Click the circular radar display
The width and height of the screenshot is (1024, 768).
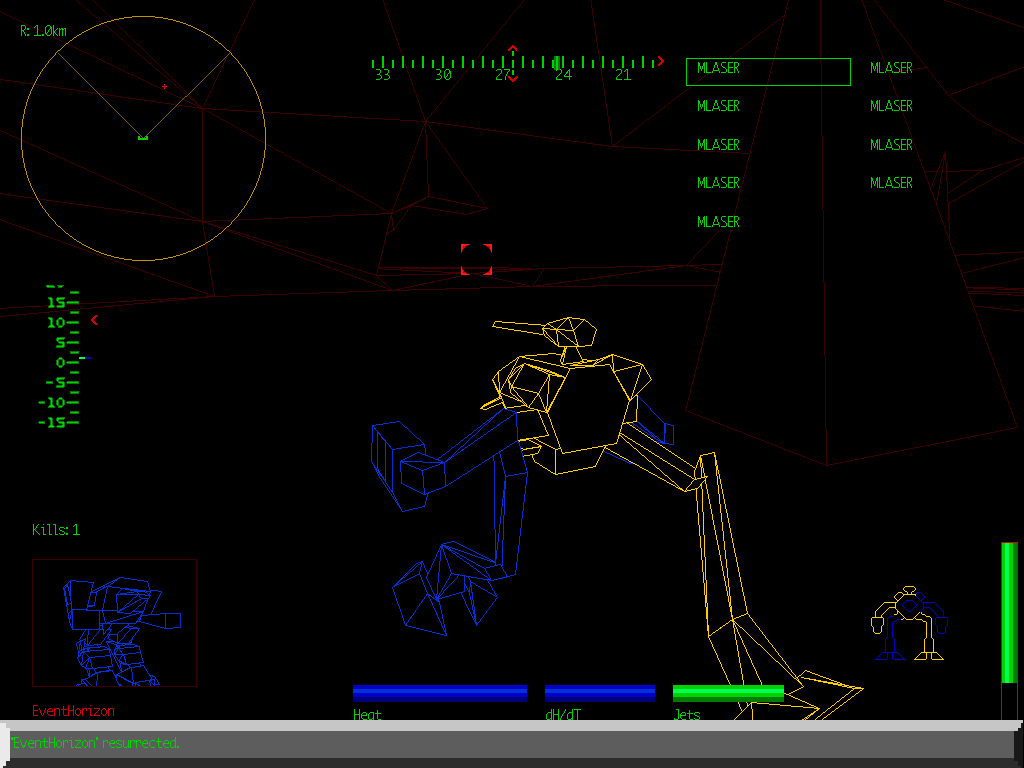pyautogui.click(x=143, y=137)
